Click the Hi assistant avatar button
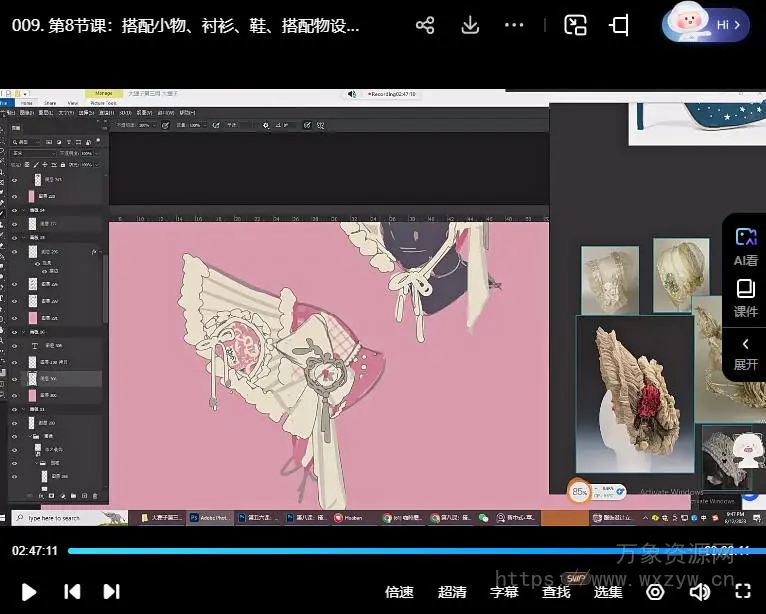 [706, 25]
